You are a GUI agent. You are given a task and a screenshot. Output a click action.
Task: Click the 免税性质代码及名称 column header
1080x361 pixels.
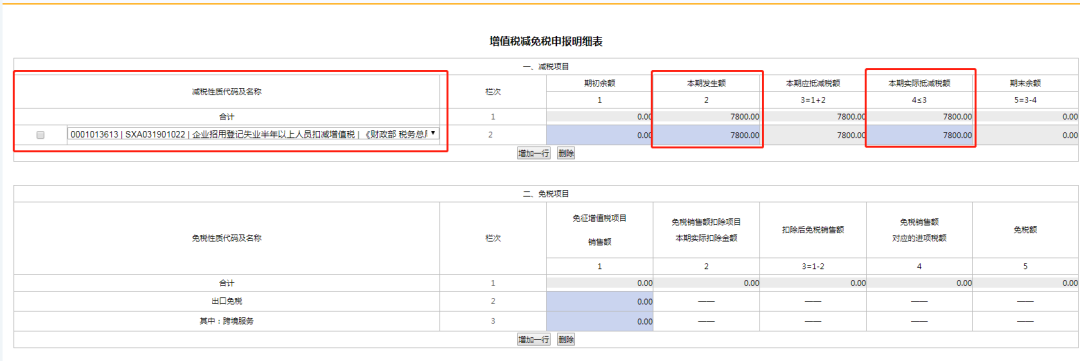click(x=226, y=238)
